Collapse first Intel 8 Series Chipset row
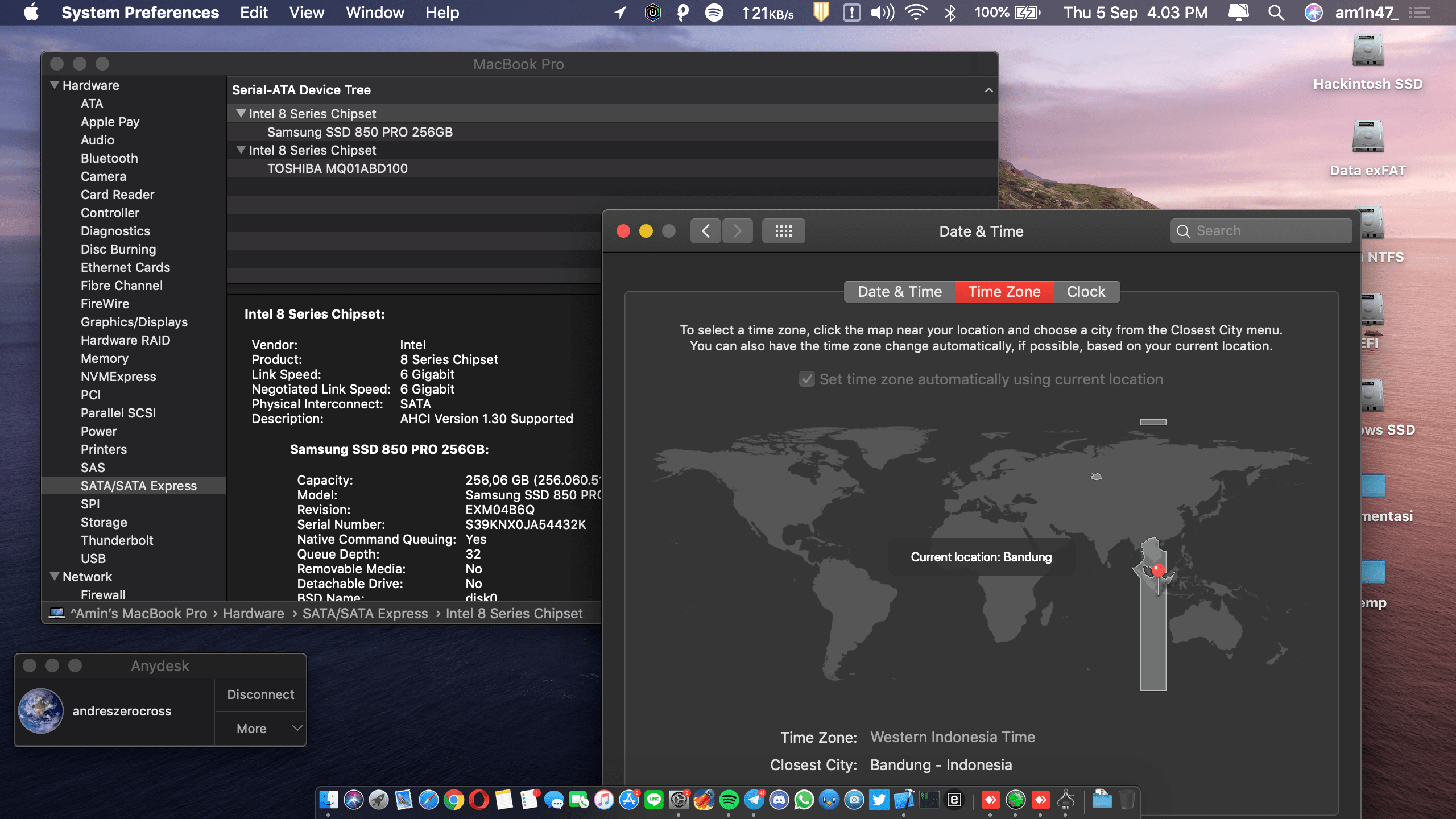Screen dimensions: 1456x819 [x=241, y=114]
